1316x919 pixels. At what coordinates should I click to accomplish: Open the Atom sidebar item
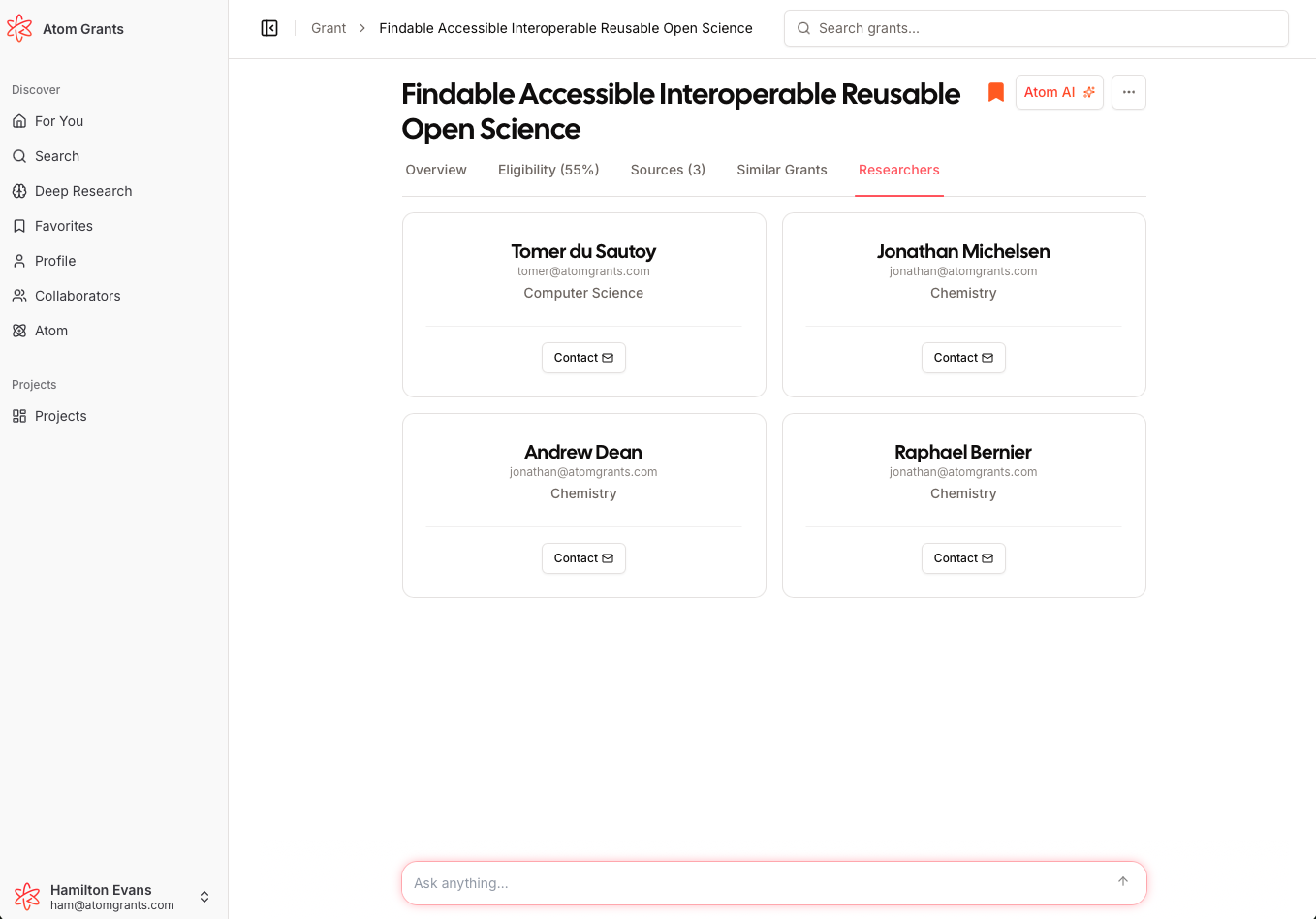coord(51,331)
